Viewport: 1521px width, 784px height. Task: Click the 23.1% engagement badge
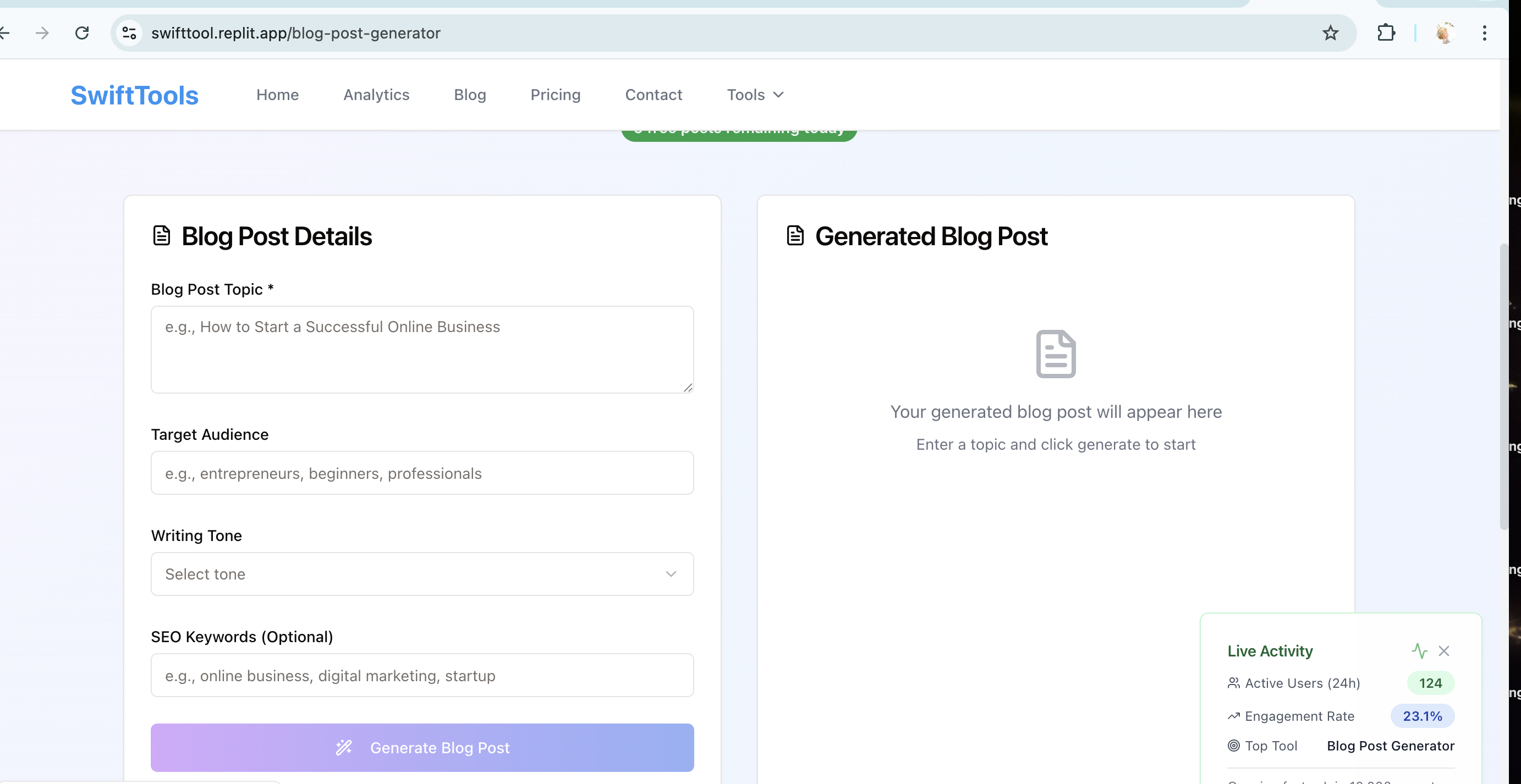pyautogui.click(x=1422, y=716)
